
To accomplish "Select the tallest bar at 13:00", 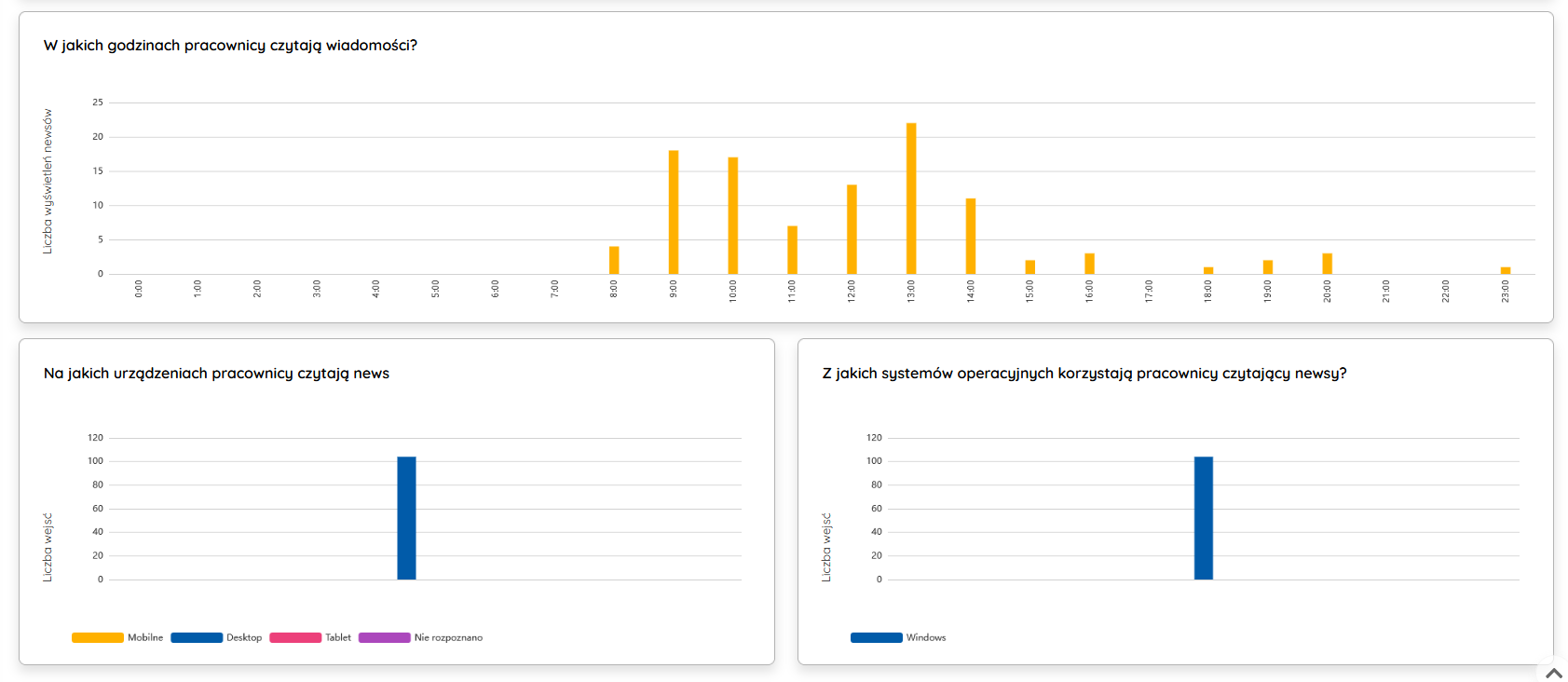I will coord(911,198).
